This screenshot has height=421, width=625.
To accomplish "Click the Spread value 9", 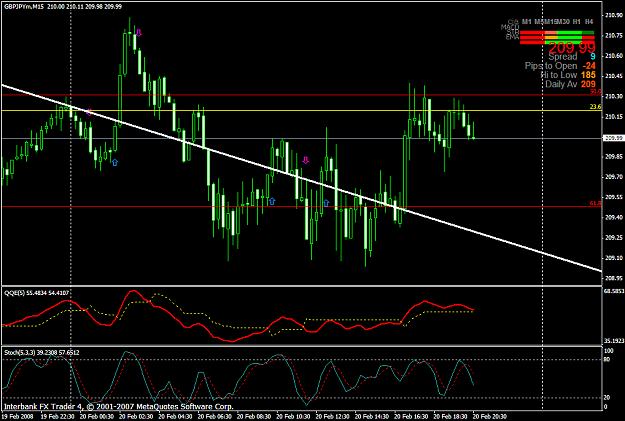I will pos(593,57).
